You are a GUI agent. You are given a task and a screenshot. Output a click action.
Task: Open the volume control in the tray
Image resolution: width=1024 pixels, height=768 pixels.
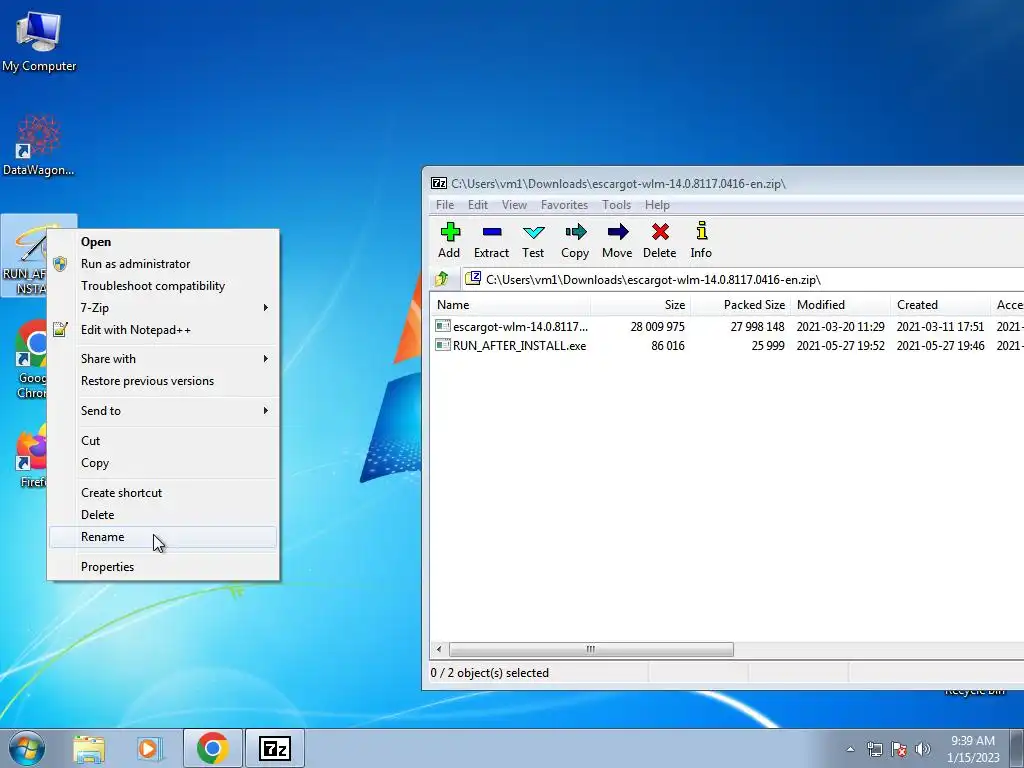point(923,749)
